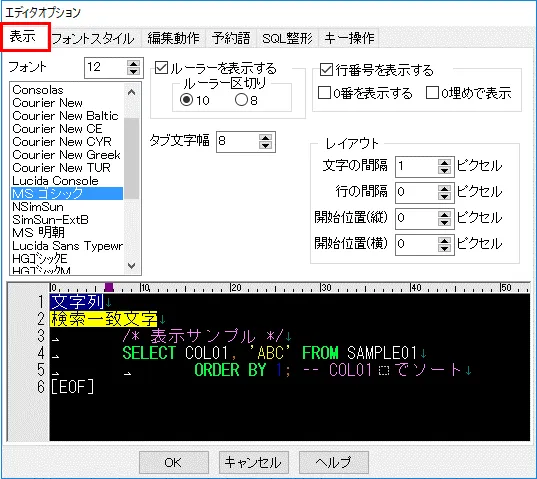The width and height of the screenshot is (537, 479).
Task: Click the SELECT keyword in preview
Action: tap(149, 353)
